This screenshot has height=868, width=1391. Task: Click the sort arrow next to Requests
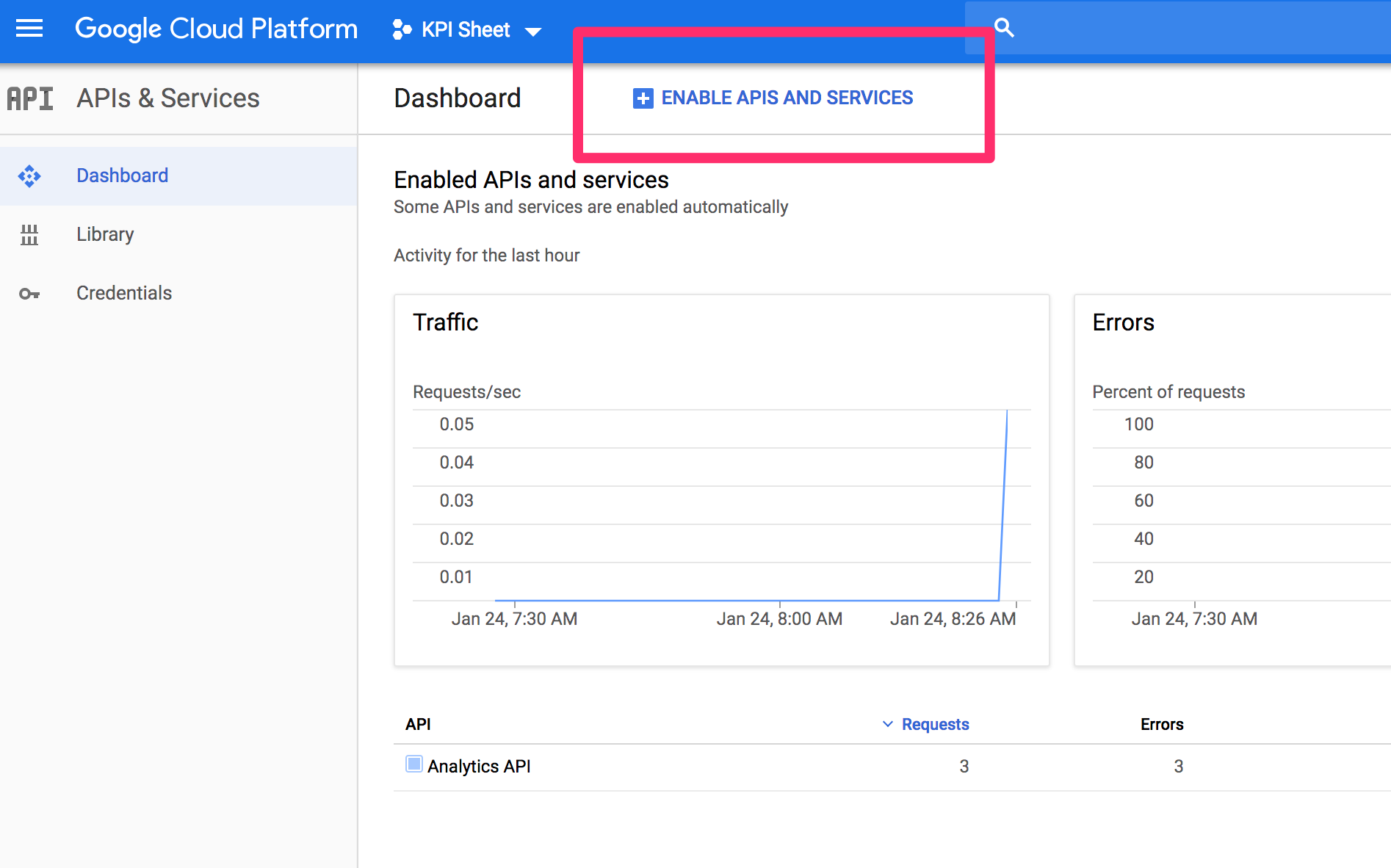coord(888,724)
